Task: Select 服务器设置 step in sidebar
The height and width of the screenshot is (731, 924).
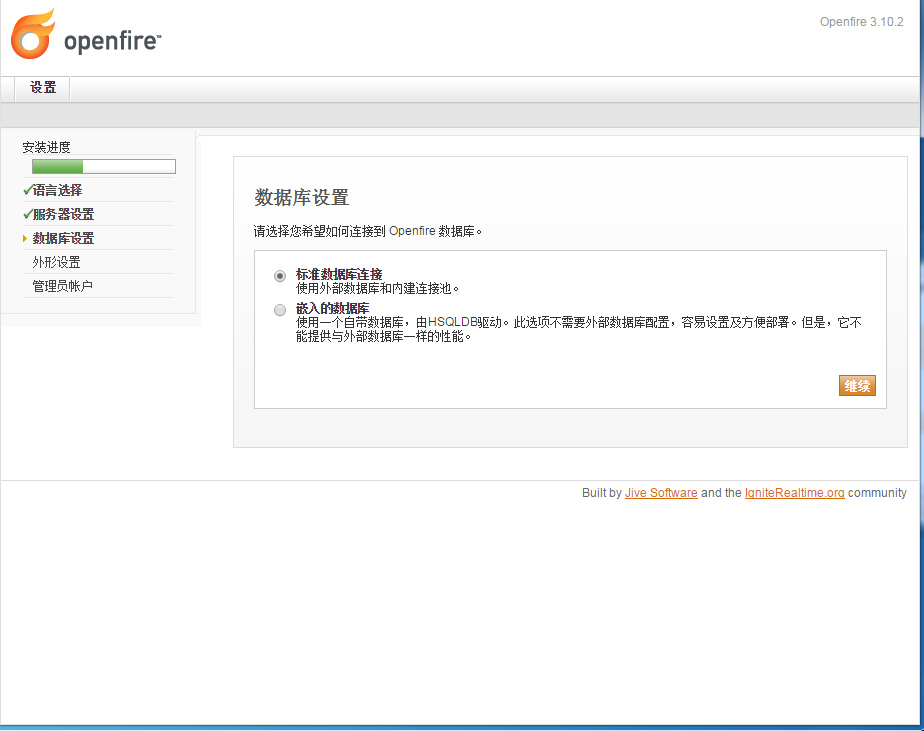Action: (63, 214)
